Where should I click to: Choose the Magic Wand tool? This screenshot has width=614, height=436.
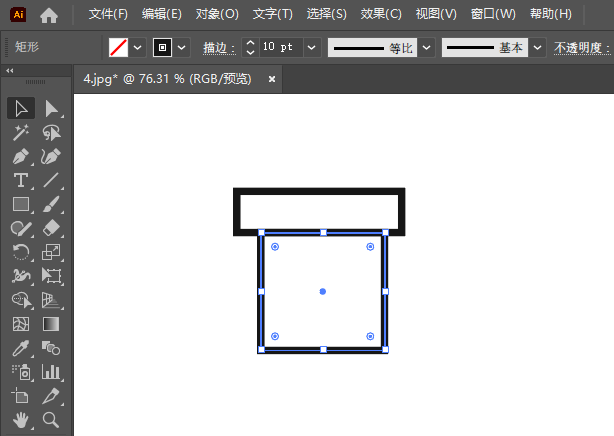tap(21, 133)
